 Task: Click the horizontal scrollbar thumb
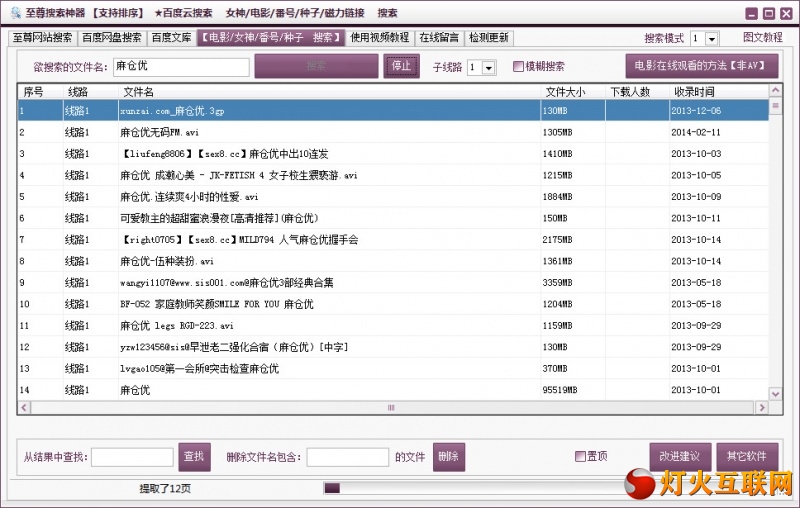tap(391, 408)
